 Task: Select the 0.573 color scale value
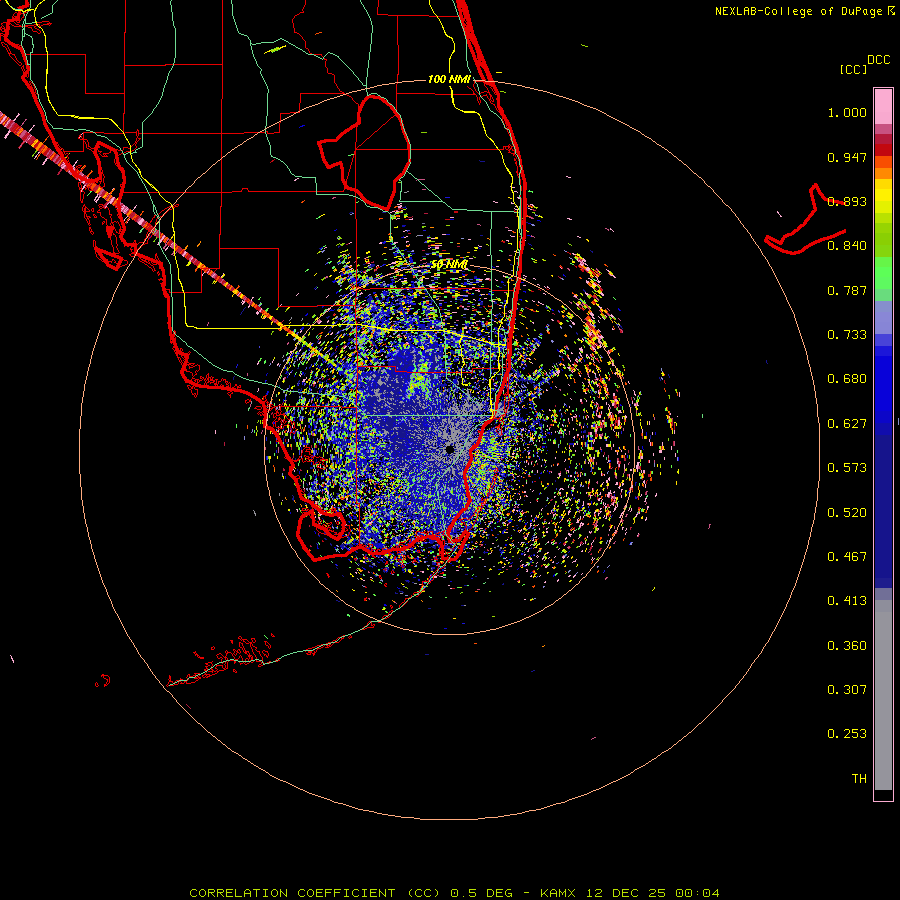[847, 468]
